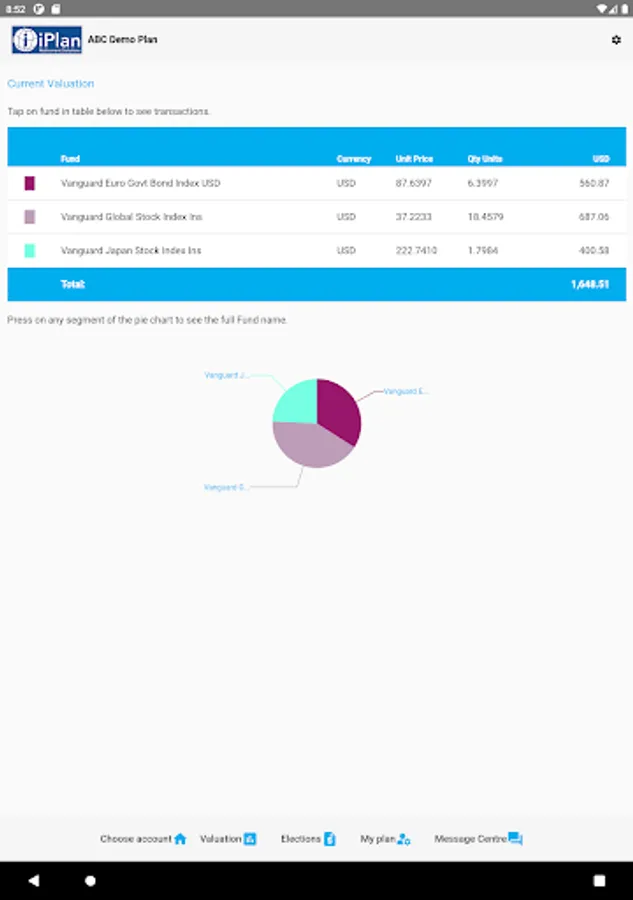Open the Message Centre tab label
633x900 pixels.
pyautogui.click(x=470, y=839)
